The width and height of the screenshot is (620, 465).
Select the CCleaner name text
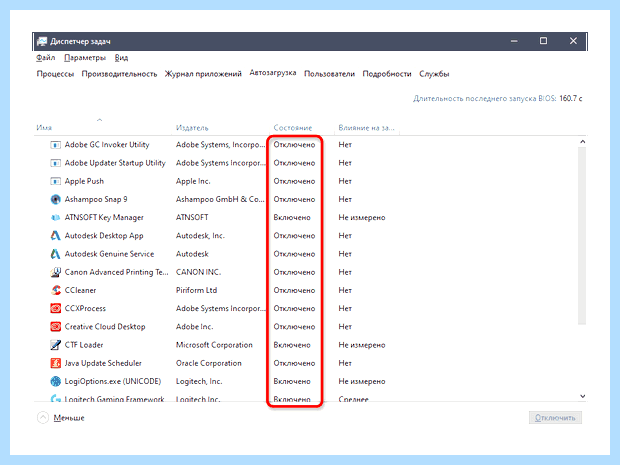(x=80, y=290)
